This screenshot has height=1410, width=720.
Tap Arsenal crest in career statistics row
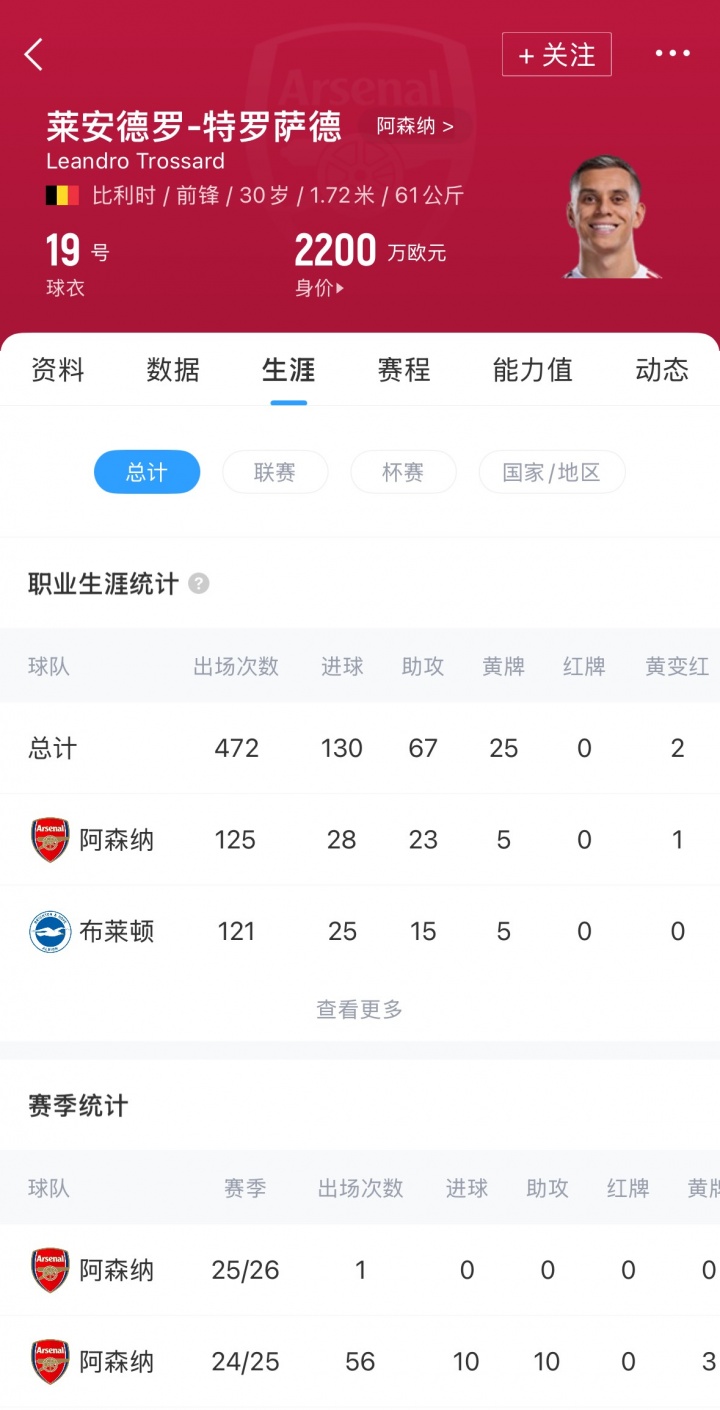50,840
